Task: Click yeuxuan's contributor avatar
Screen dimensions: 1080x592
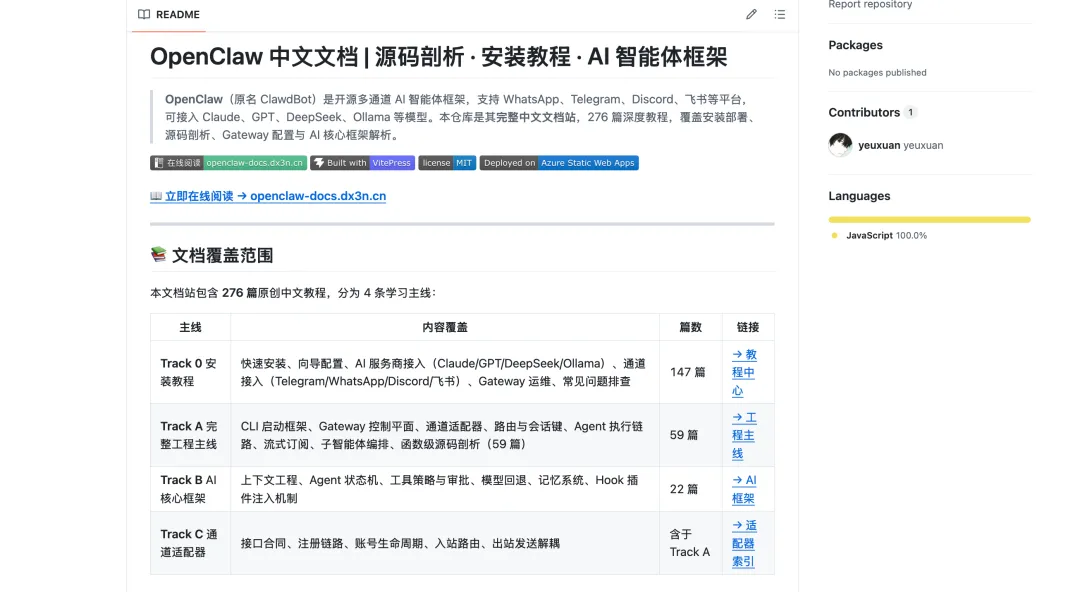Action: 840,145
